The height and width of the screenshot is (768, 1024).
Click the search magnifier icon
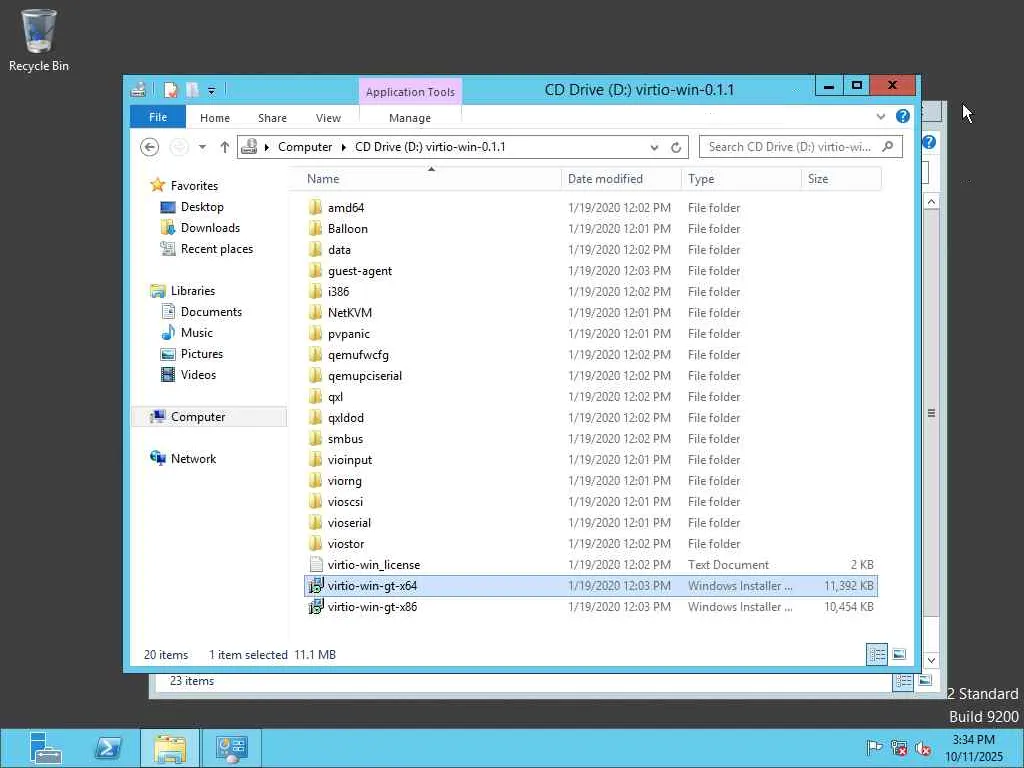pos(888,147)
